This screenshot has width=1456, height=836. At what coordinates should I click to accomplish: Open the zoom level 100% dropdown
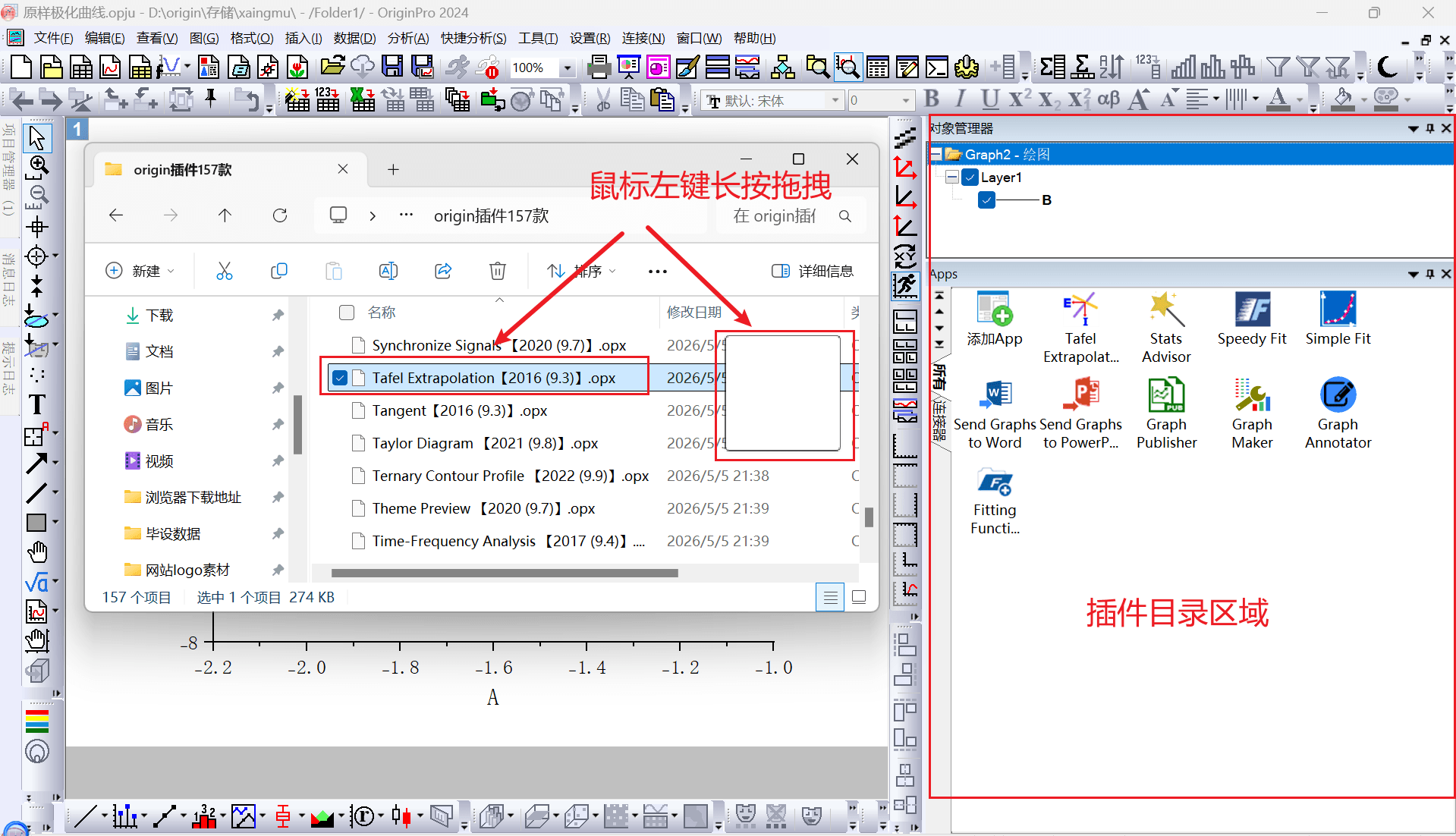(567, 68)
